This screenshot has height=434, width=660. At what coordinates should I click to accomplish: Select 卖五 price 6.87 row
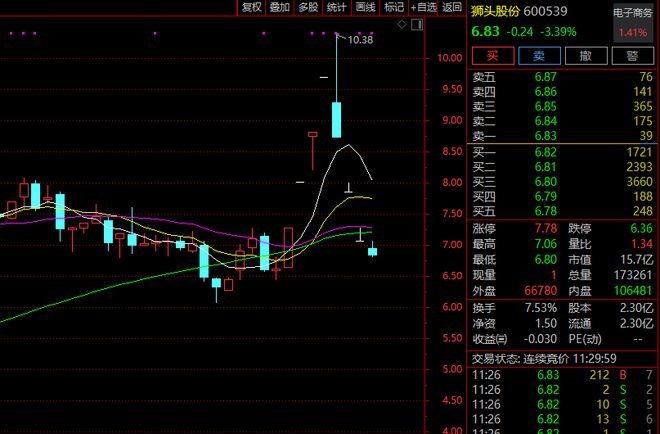click(562, 77)
